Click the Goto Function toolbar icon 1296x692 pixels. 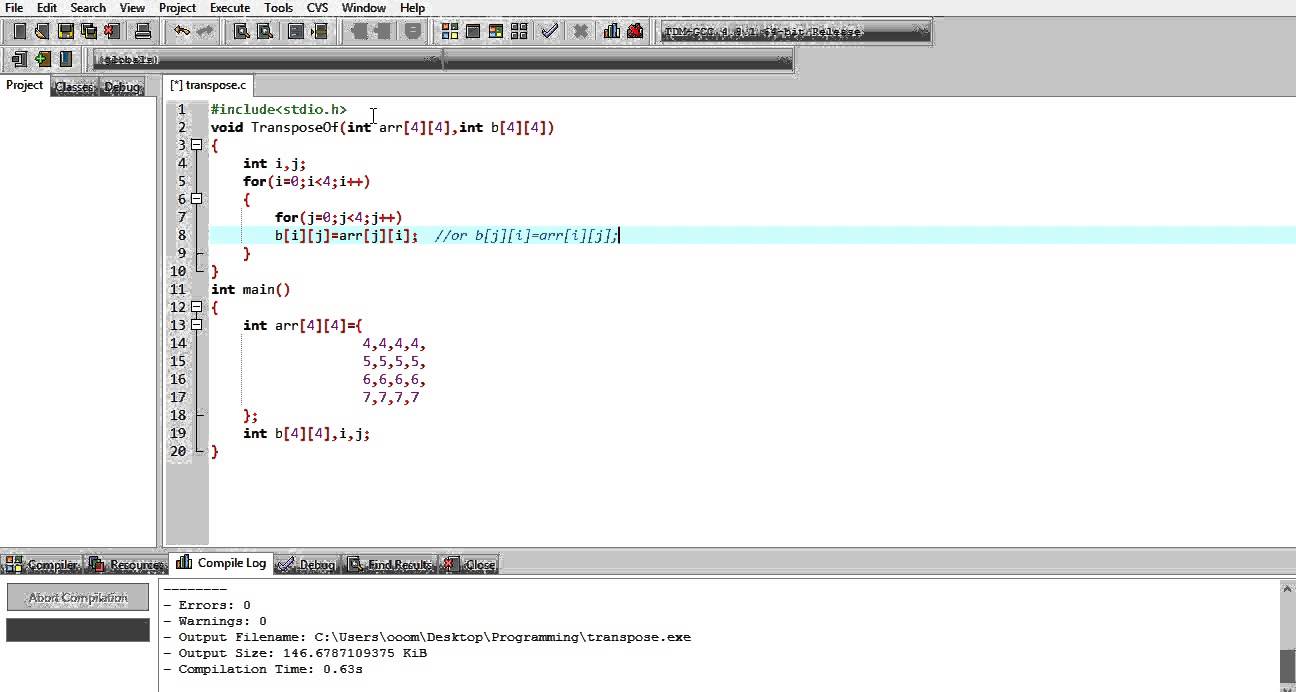(296, 31)
